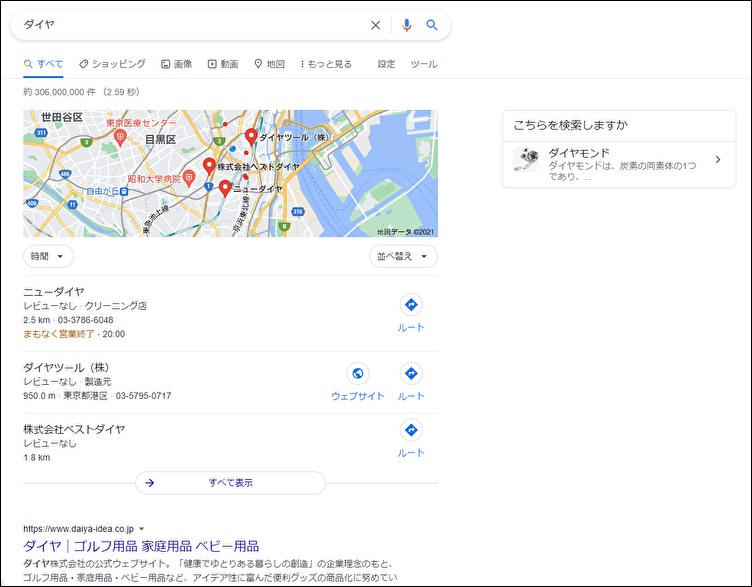Click the 昭和大学病院 hospital marker
The width and height of the screenshot is (752, 587).
tap(189, 178)
